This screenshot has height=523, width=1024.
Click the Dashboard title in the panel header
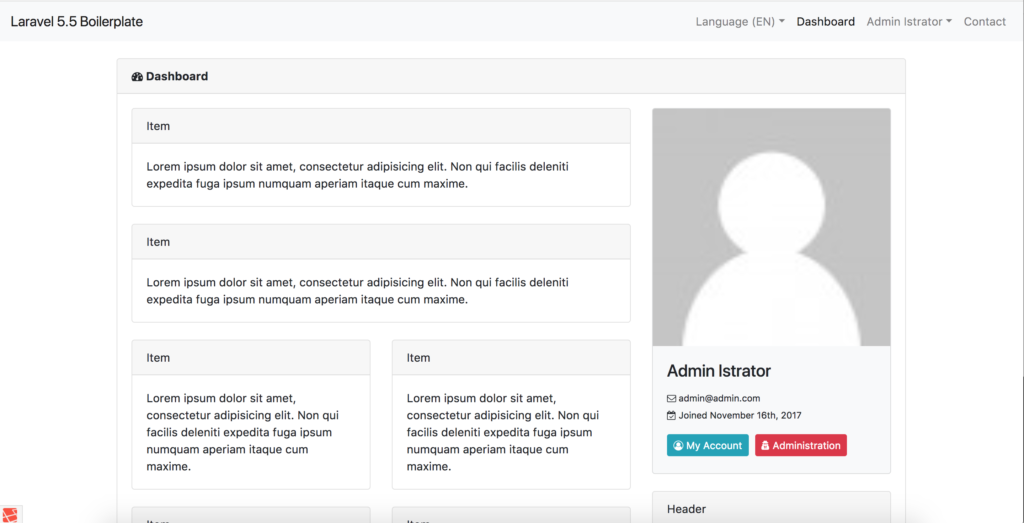(177, 76)
